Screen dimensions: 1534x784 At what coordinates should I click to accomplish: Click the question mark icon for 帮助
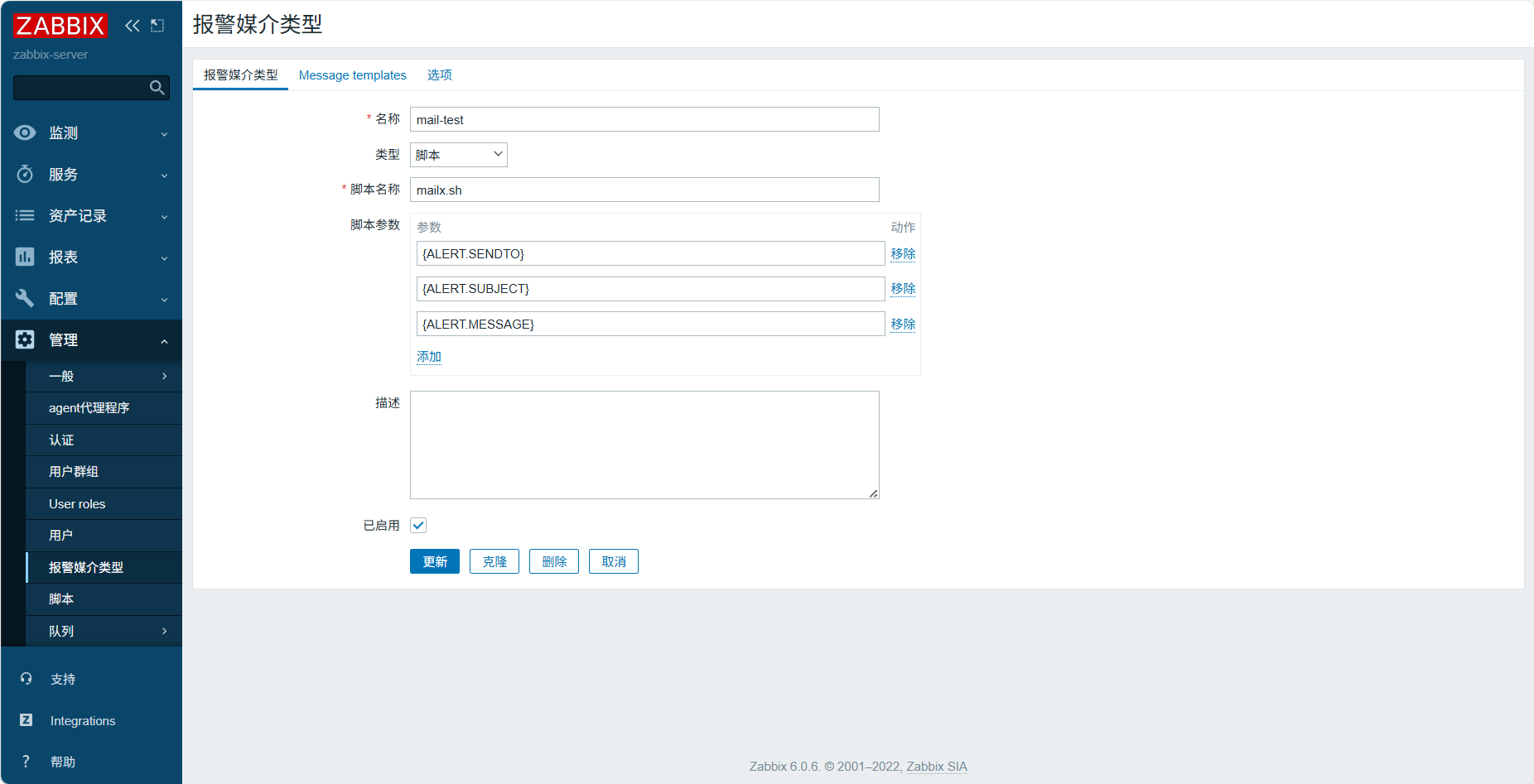[x=27, y=762]
